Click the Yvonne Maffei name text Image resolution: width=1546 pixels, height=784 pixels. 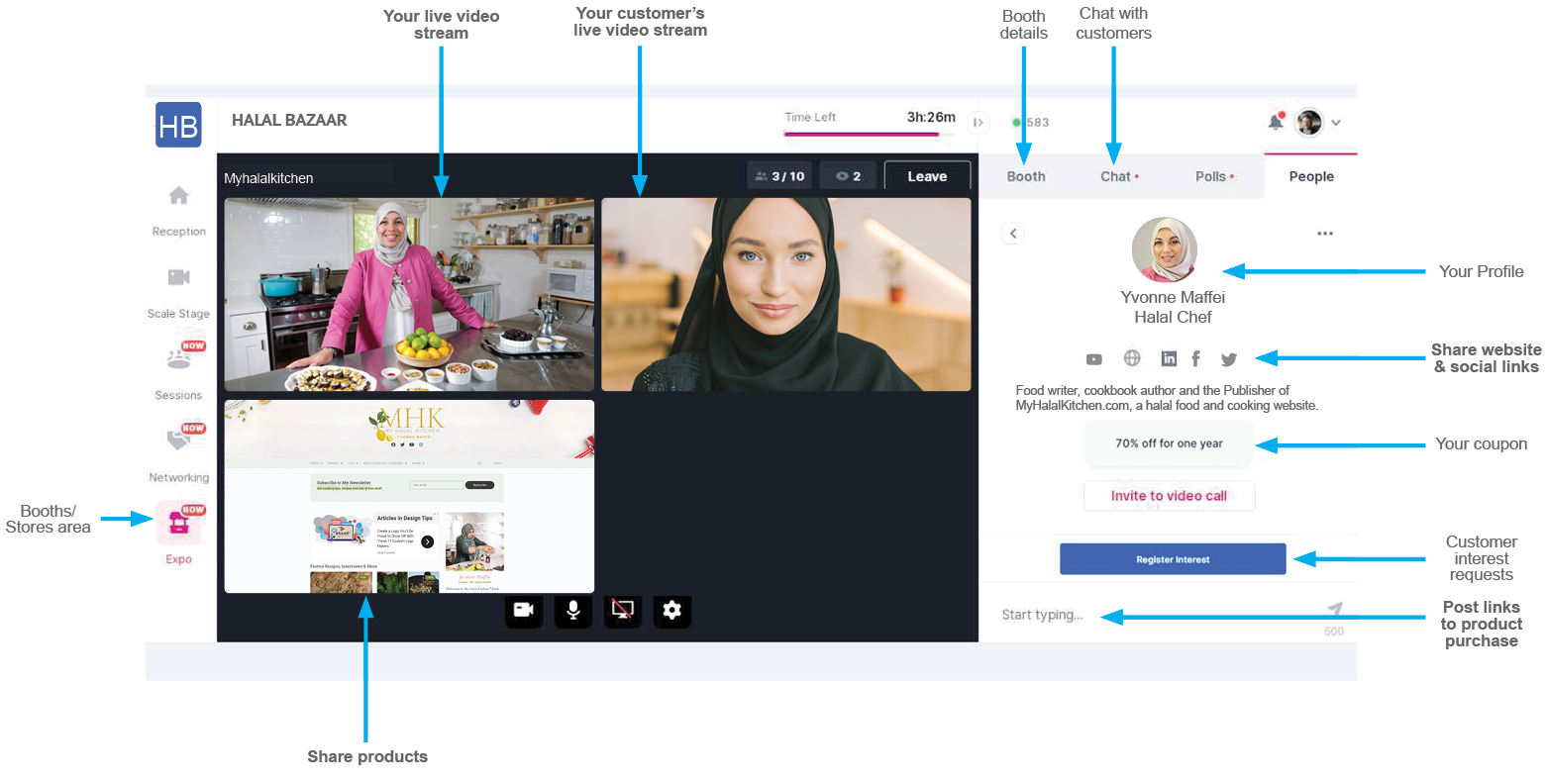[1173, 297]
